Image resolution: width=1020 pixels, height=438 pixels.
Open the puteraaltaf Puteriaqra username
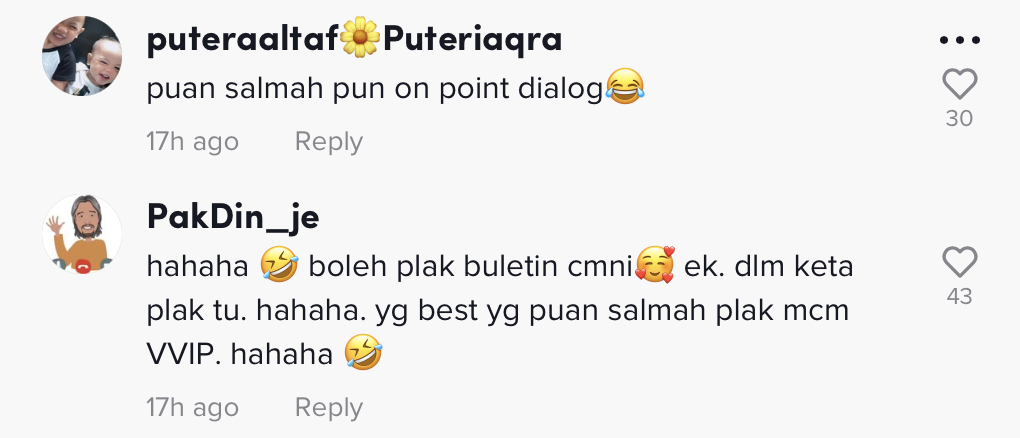pyautogui.click(x=354, y=40)
